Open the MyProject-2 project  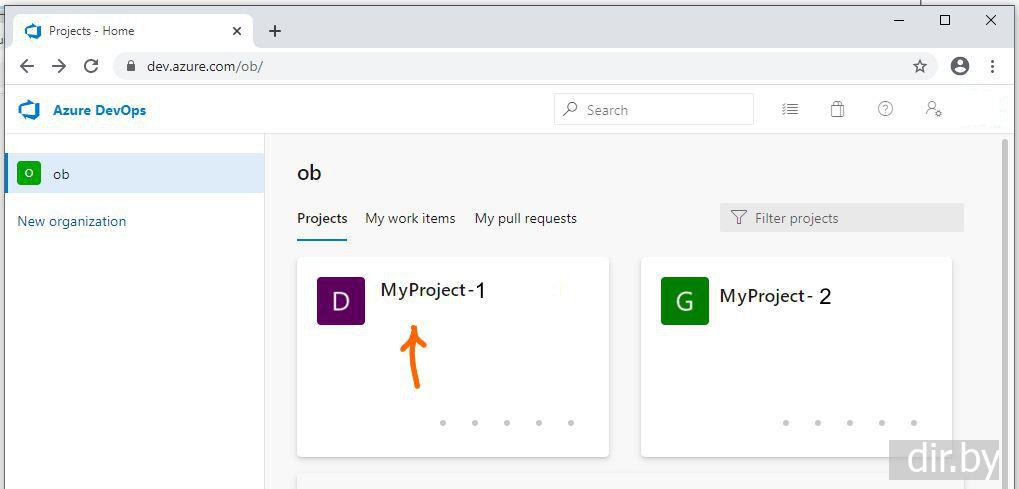tap(775, 296)
